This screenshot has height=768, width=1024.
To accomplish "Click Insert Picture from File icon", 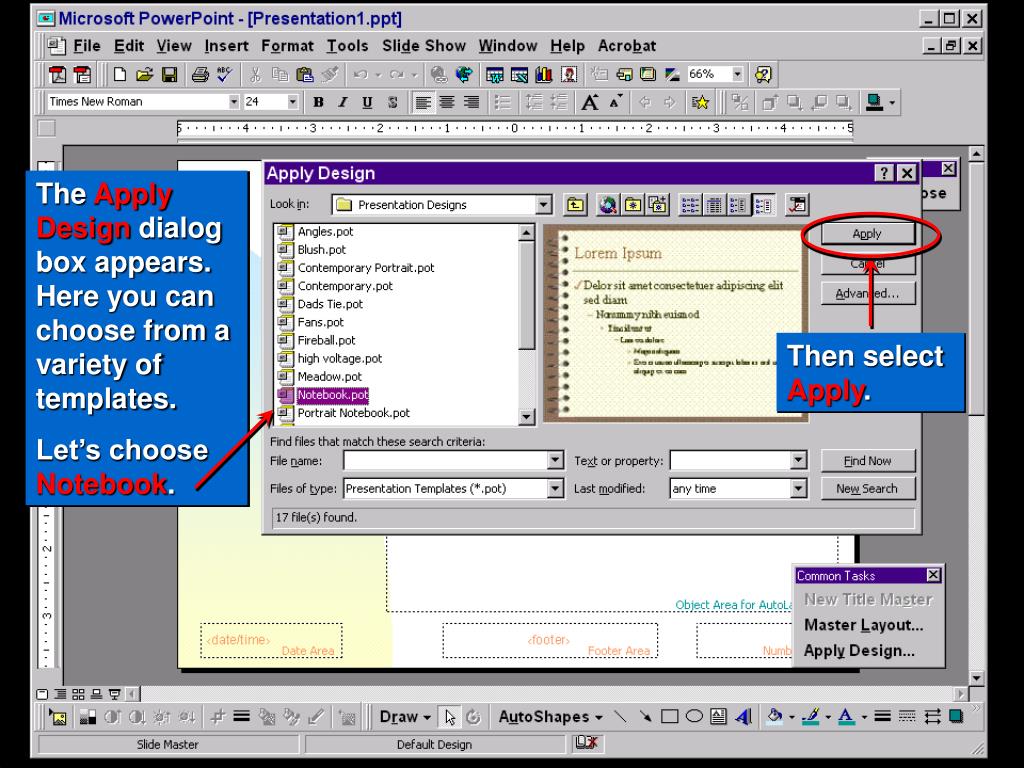I will click(58, 717).
